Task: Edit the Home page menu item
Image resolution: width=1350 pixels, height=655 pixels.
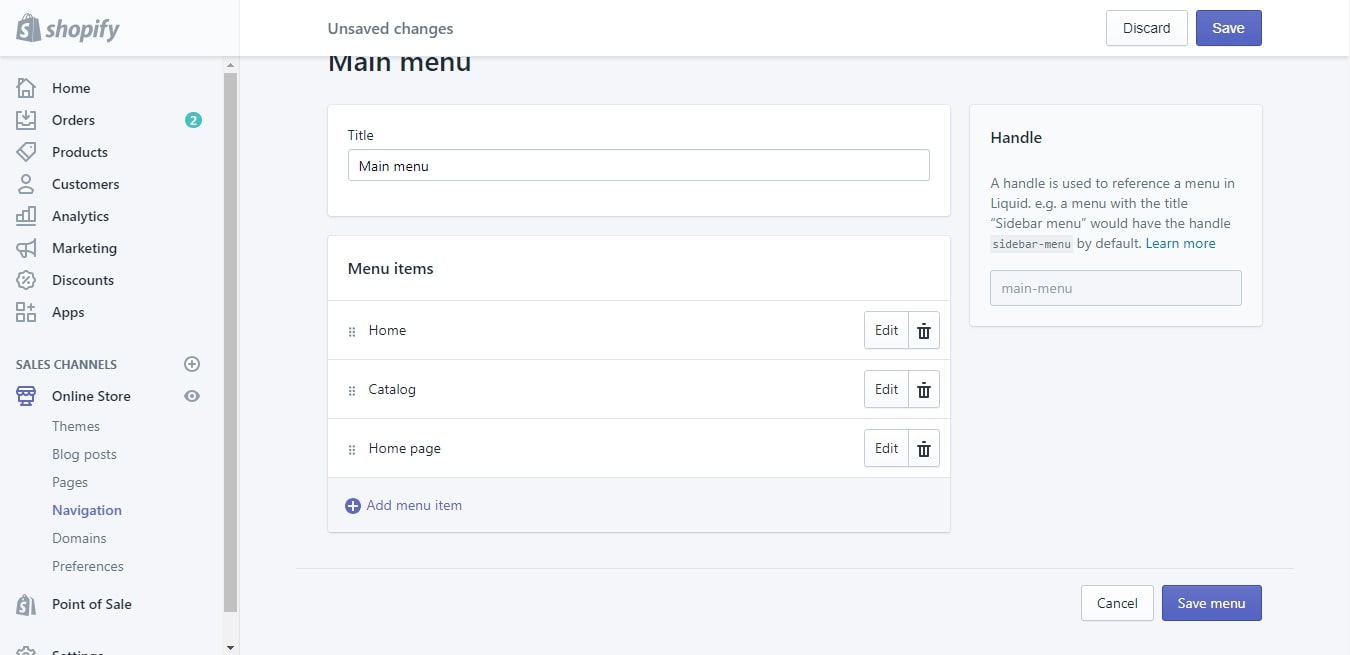Action: (886, 448)
